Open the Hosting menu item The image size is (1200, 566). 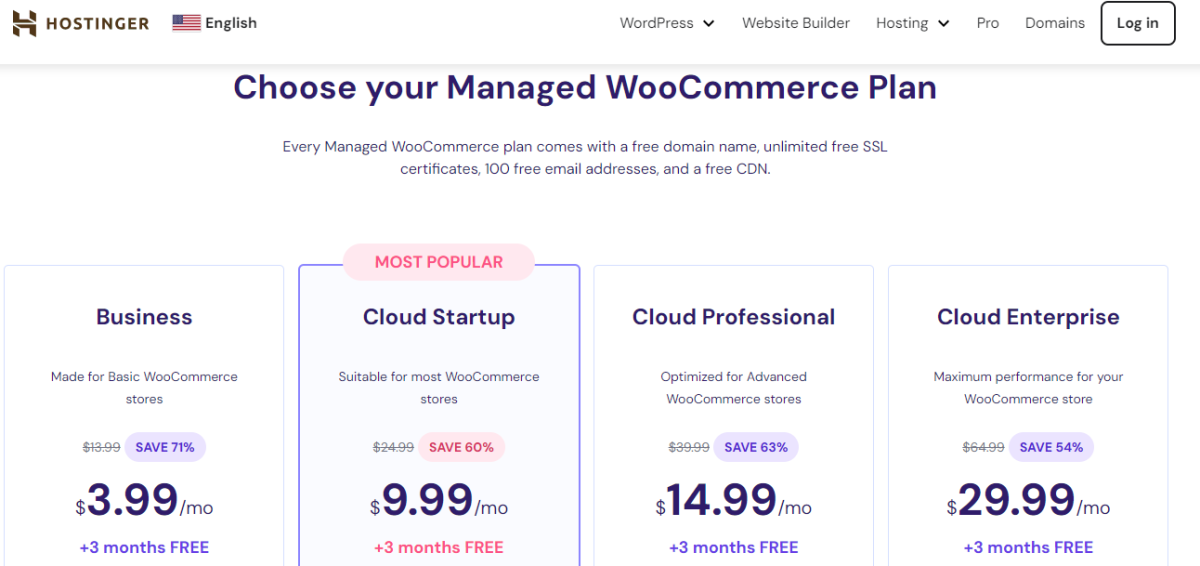[902, 23]
